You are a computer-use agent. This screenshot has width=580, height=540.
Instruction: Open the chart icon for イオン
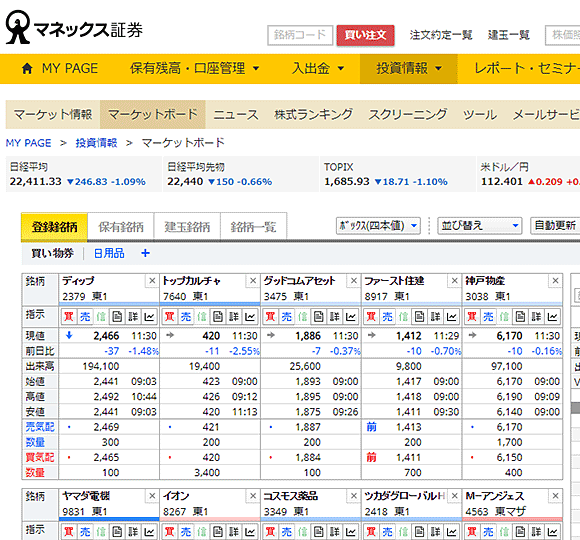(x=250, y=531)
